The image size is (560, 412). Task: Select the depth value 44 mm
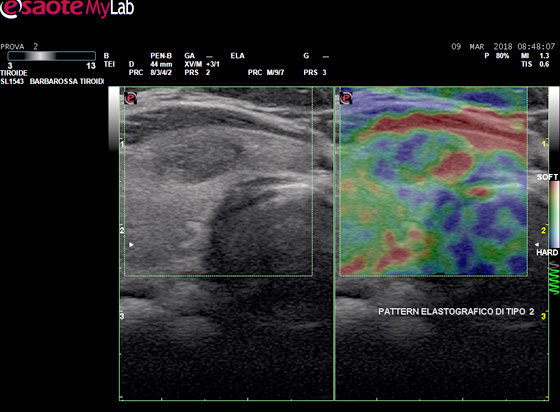pos(161,64)
